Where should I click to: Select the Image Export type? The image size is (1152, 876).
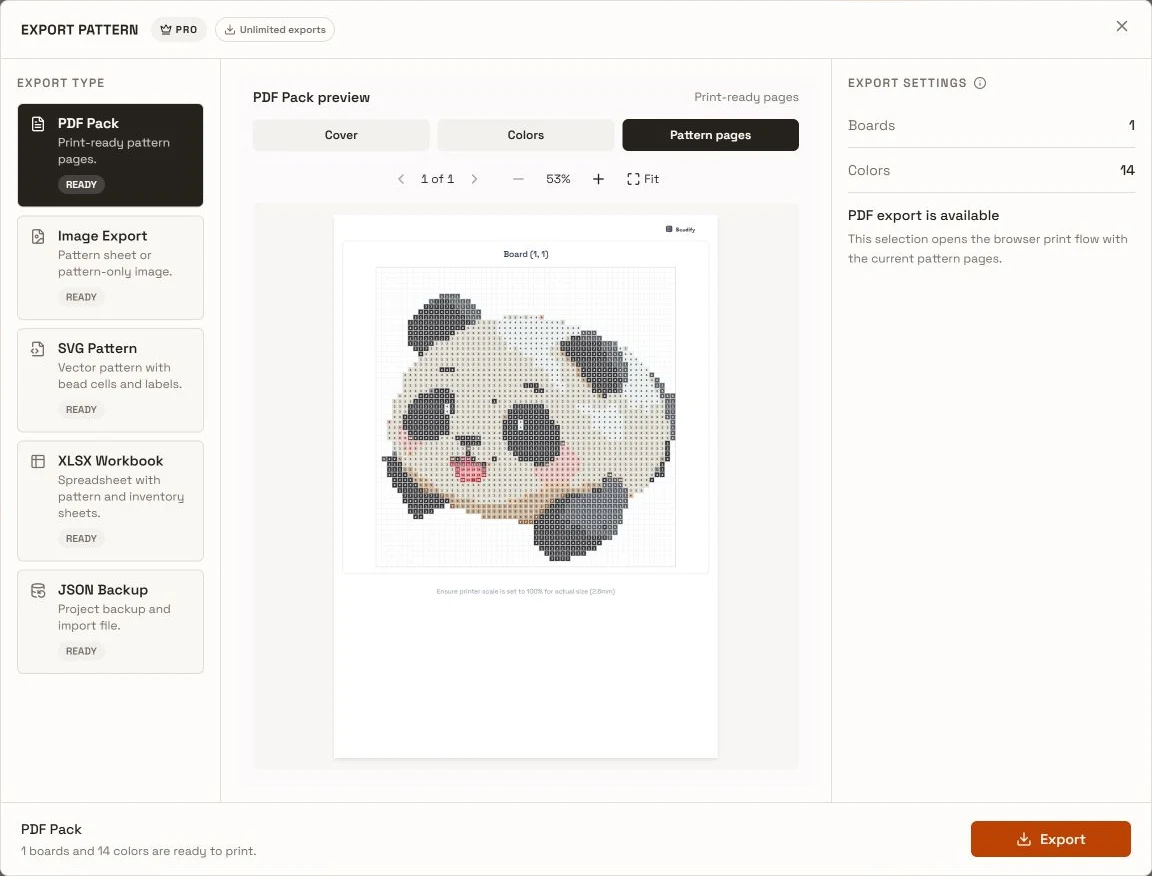110,268
